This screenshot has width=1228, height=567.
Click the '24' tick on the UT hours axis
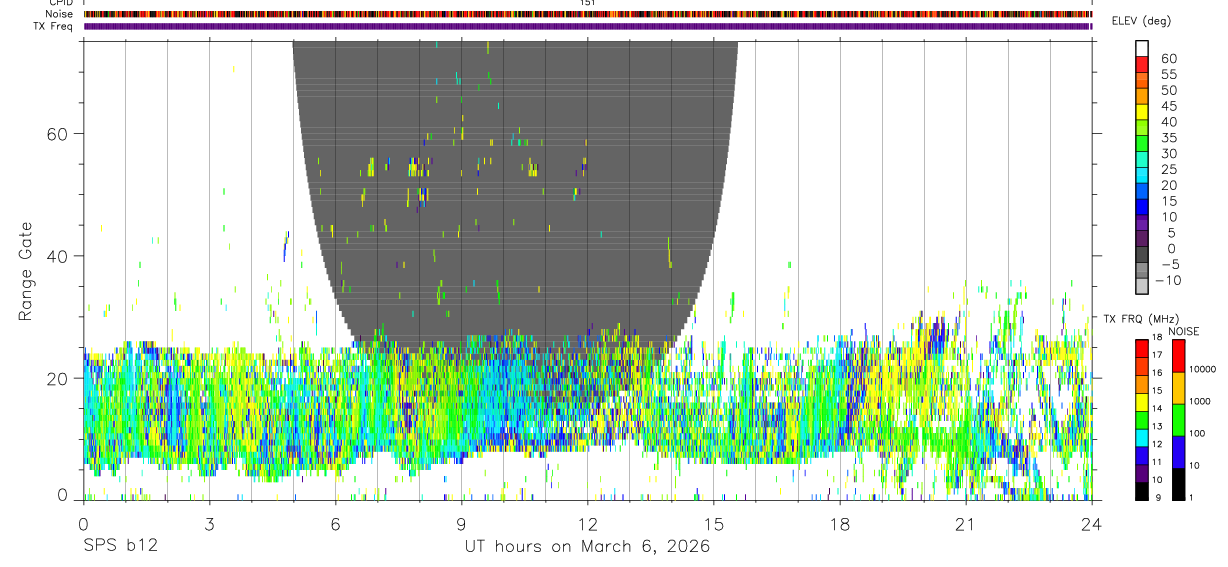1092,524
